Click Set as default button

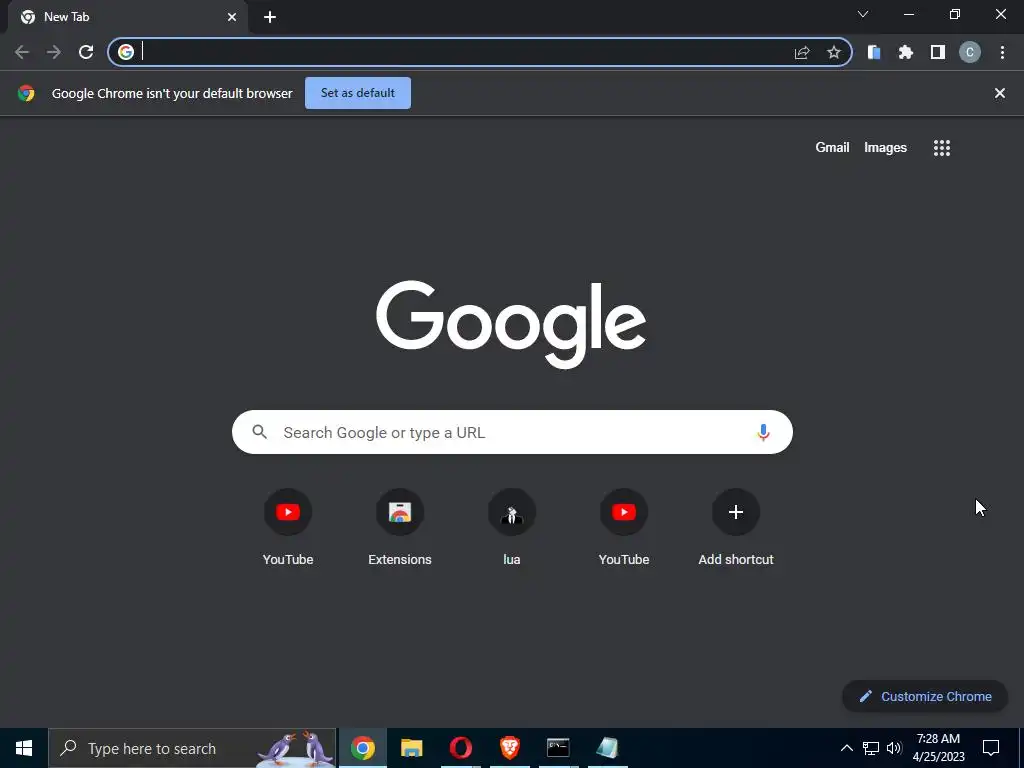[x=358, y=93]
